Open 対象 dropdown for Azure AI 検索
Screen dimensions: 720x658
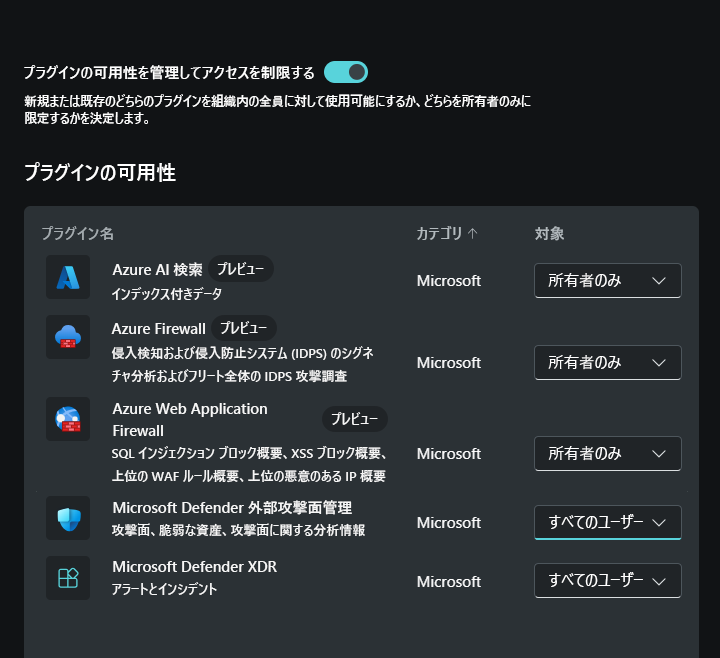(608, 281)
